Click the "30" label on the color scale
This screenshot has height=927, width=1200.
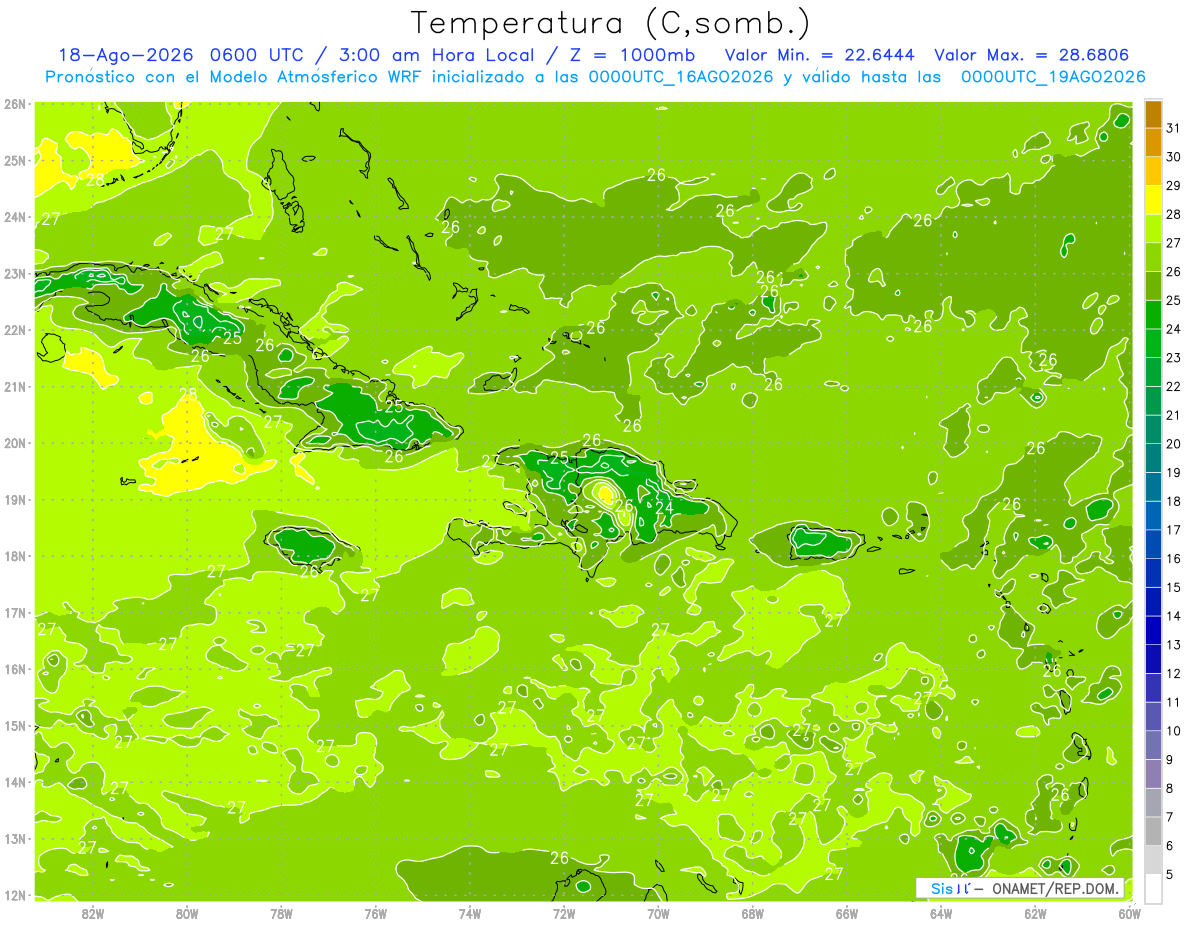[x=1173, y=157]
